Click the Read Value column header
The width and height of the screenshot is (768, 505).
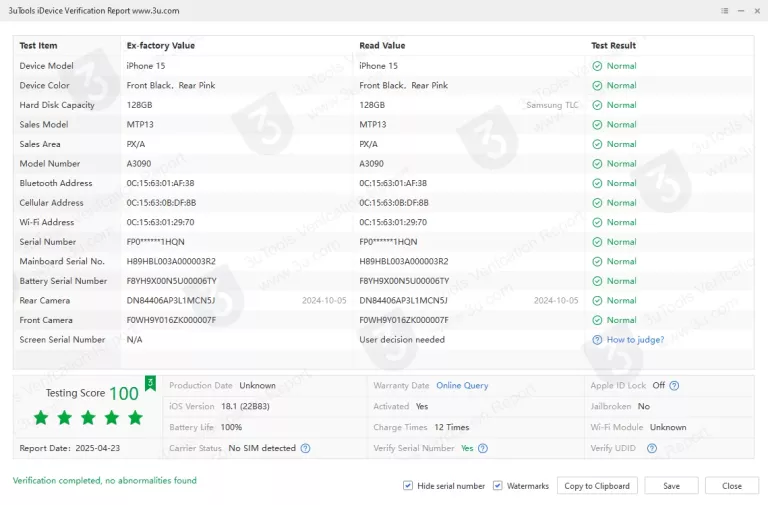tap(382, 46)
